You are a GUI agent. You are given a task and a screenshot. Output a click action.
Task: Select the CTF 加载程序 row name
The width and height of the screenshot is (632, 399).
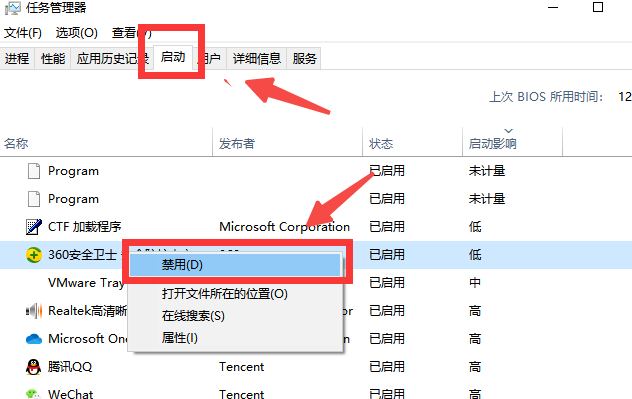point(85,227)
